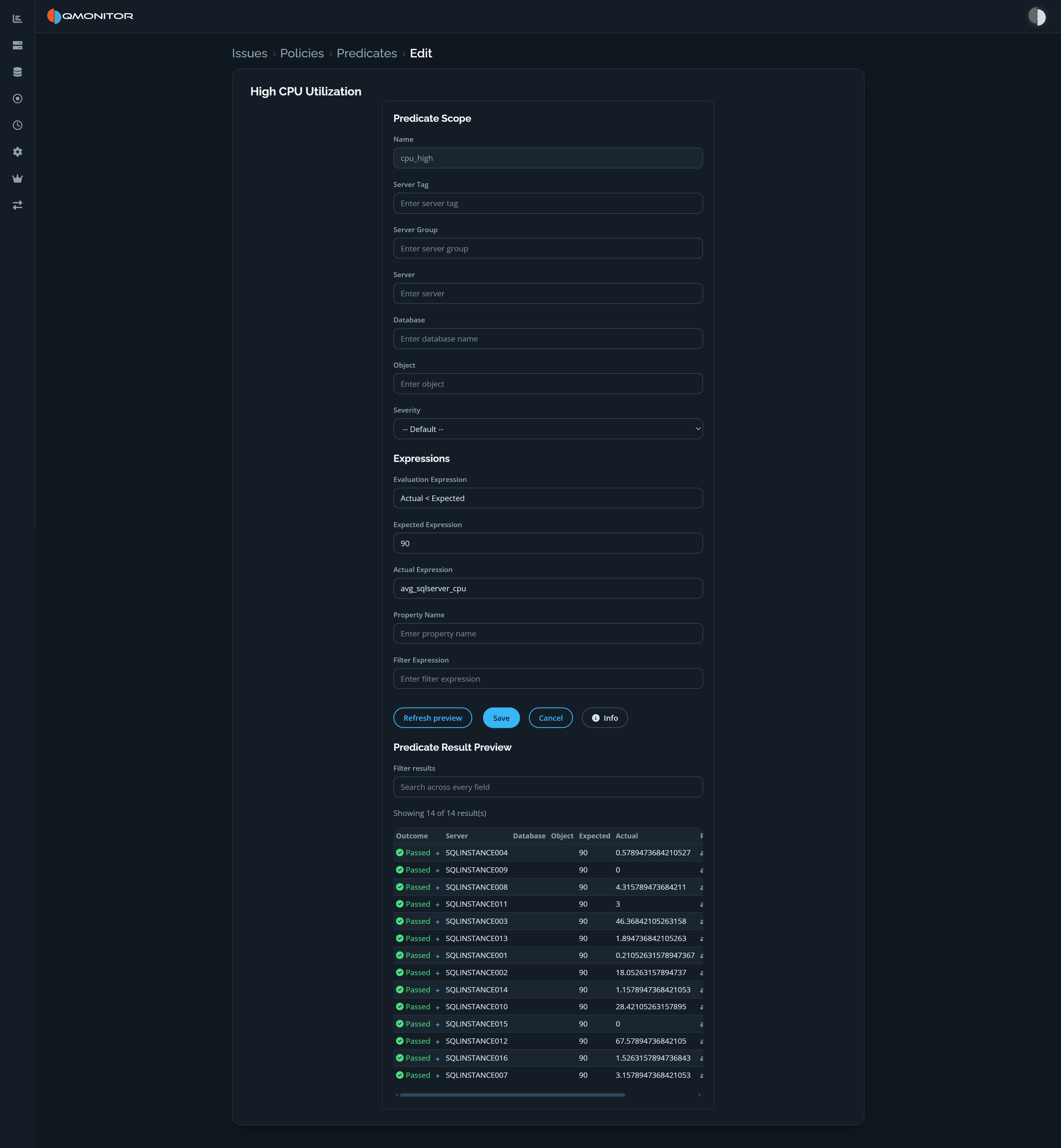
Task: Save the predicate
Action: click(x=501, y=718)
